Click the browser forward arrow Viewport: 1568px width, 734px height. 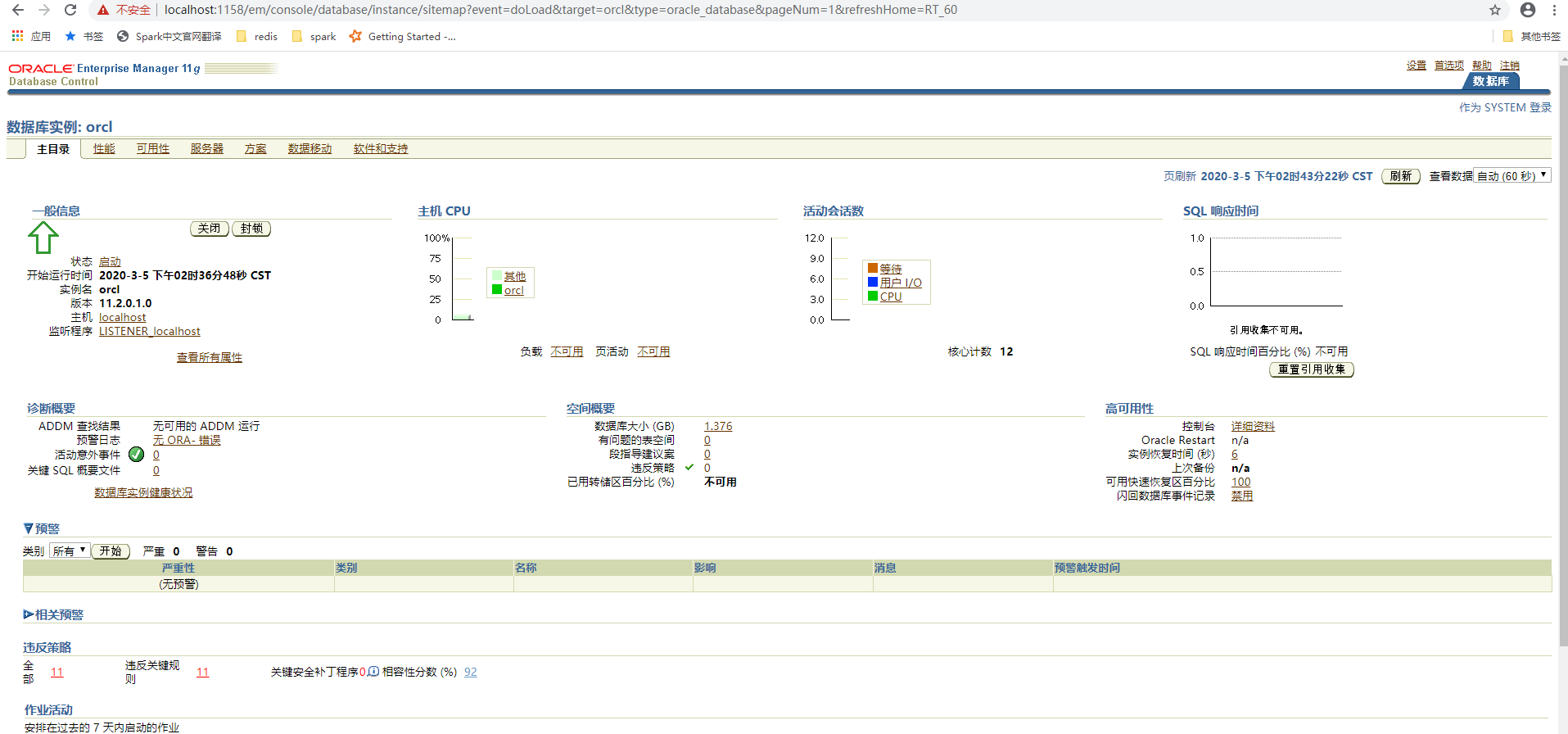44,10
